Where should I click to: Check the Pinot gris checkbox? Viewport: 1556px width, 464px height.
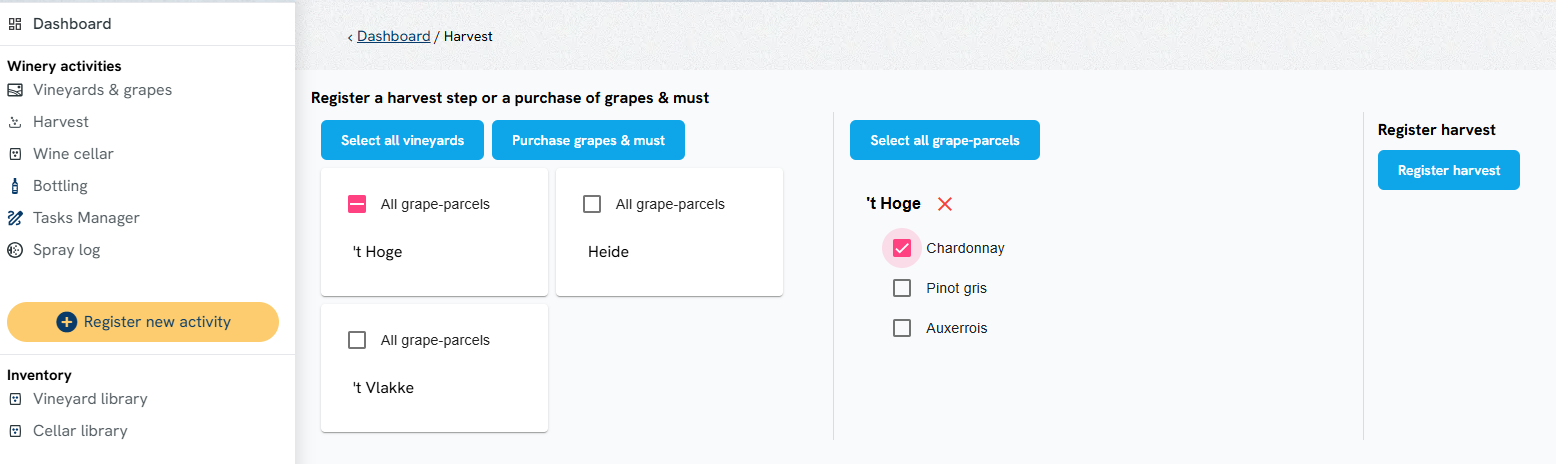coord(902,288)
